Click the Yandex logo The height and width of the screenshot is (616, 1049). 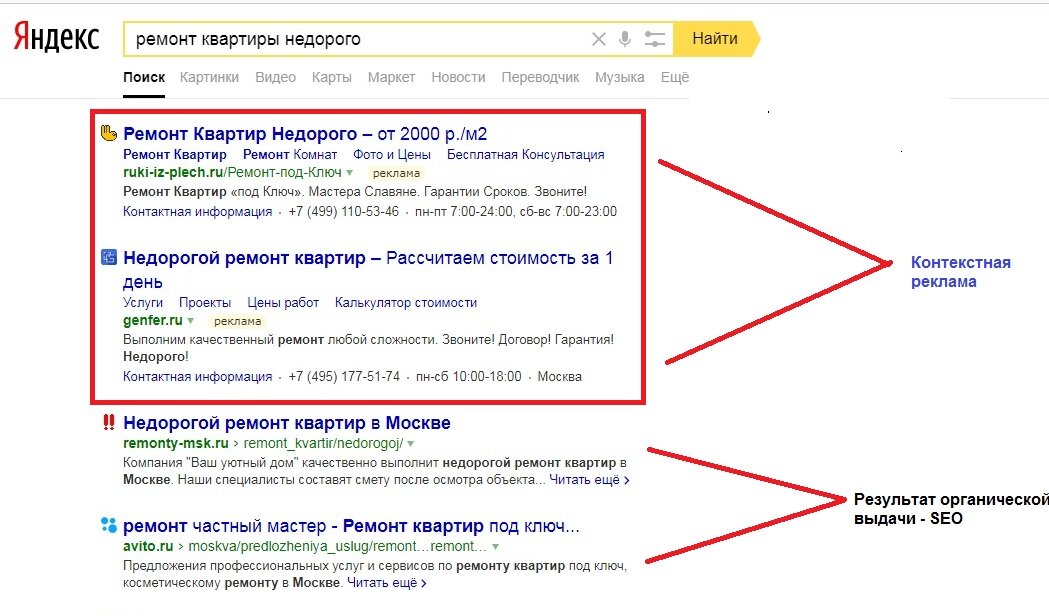(x=57, y=37)
